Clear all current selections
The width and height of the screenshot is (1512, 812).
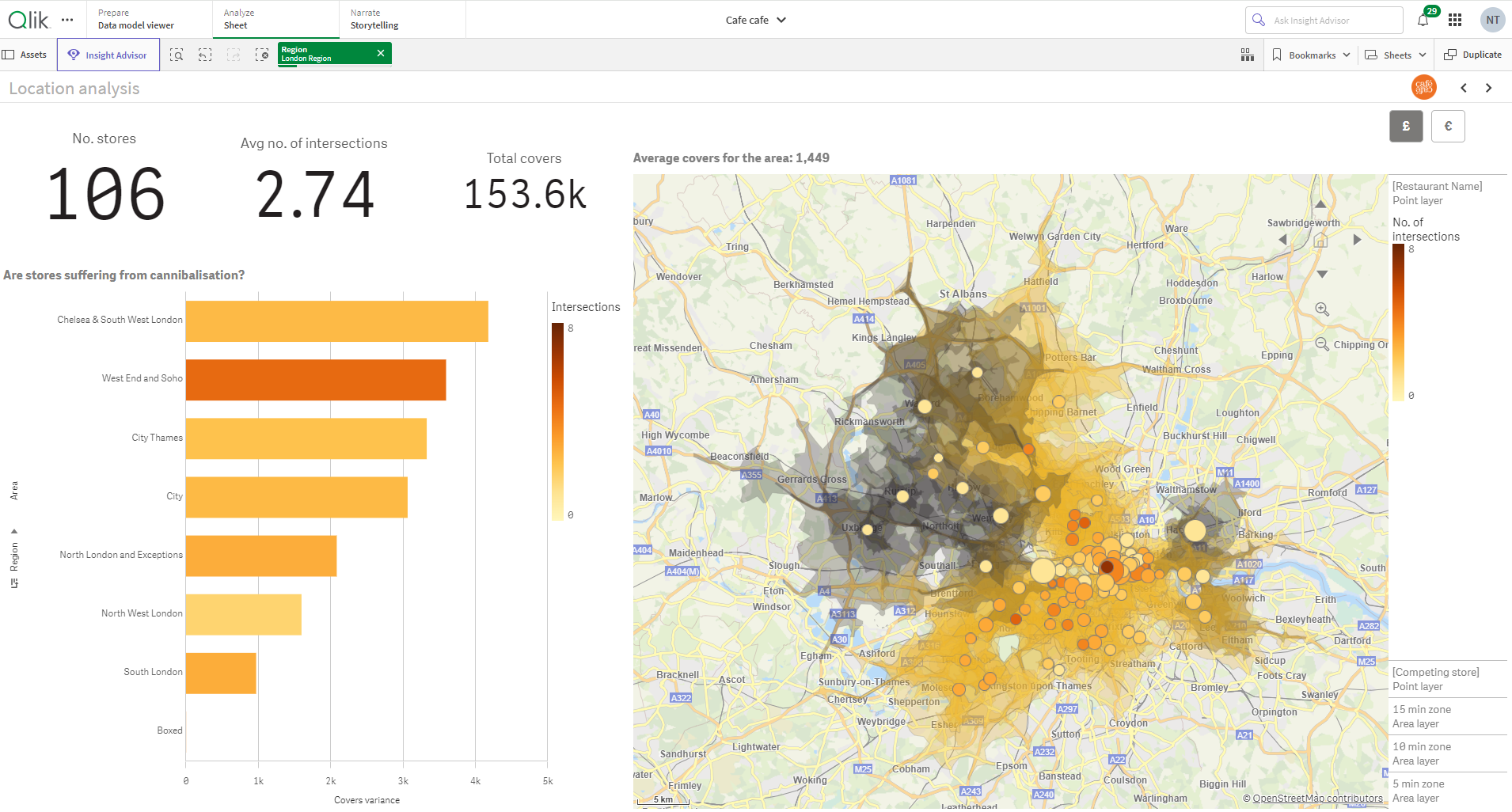pos(262,54)
